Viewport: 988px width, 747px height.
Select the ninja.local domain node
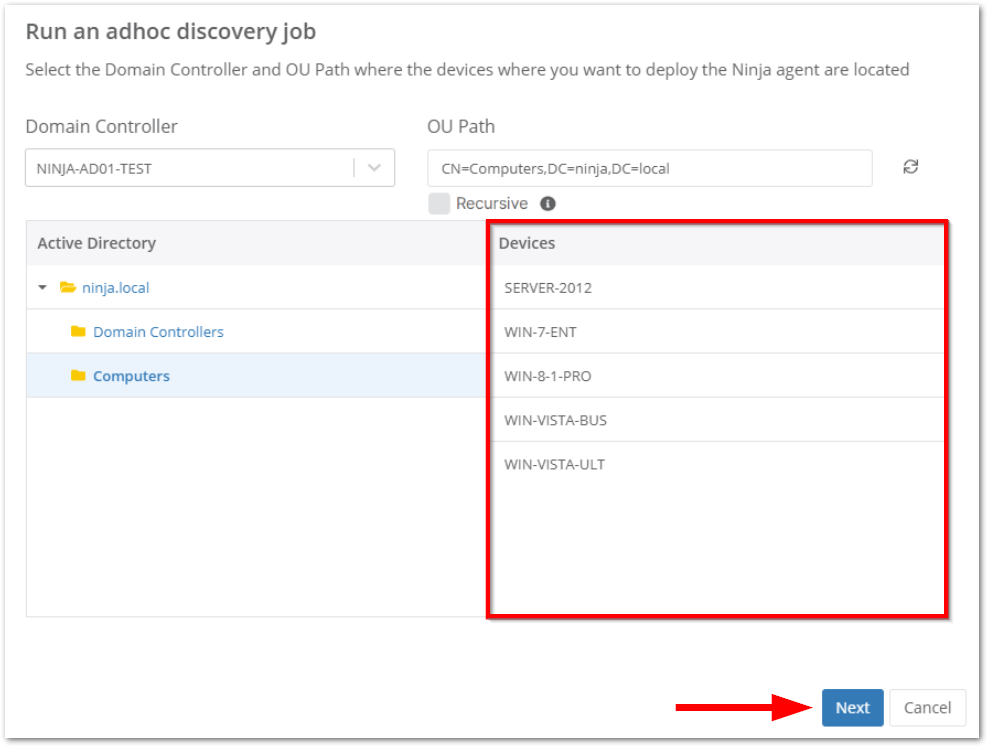click(x=117, y=287)
